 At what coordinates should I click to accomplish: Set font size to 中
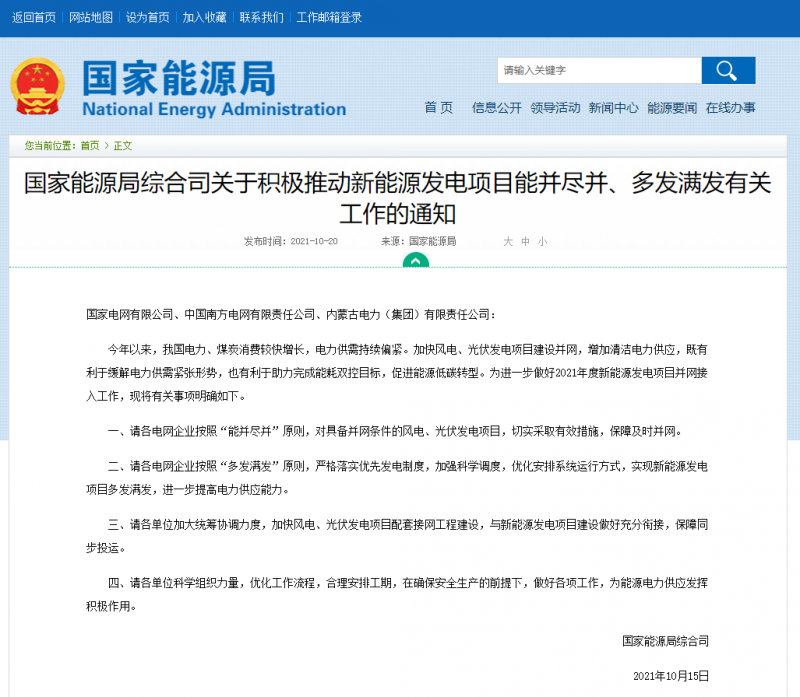[525, 242]
